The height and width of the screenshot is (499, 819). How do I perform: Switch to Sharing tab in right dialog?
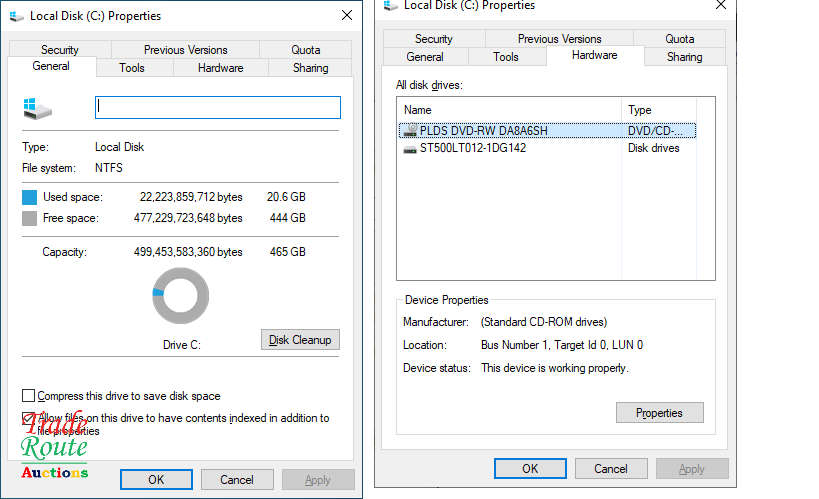coord(684,57)
